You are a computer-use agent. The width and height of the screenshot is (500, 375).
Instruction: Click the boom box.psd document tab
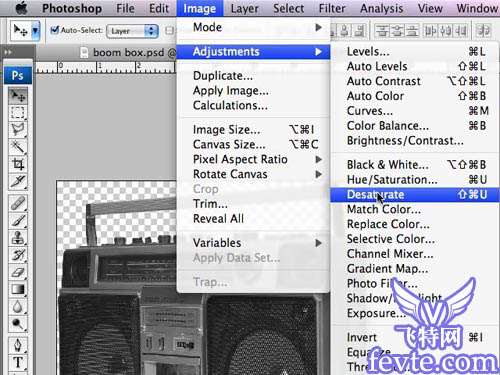(128, 53)
